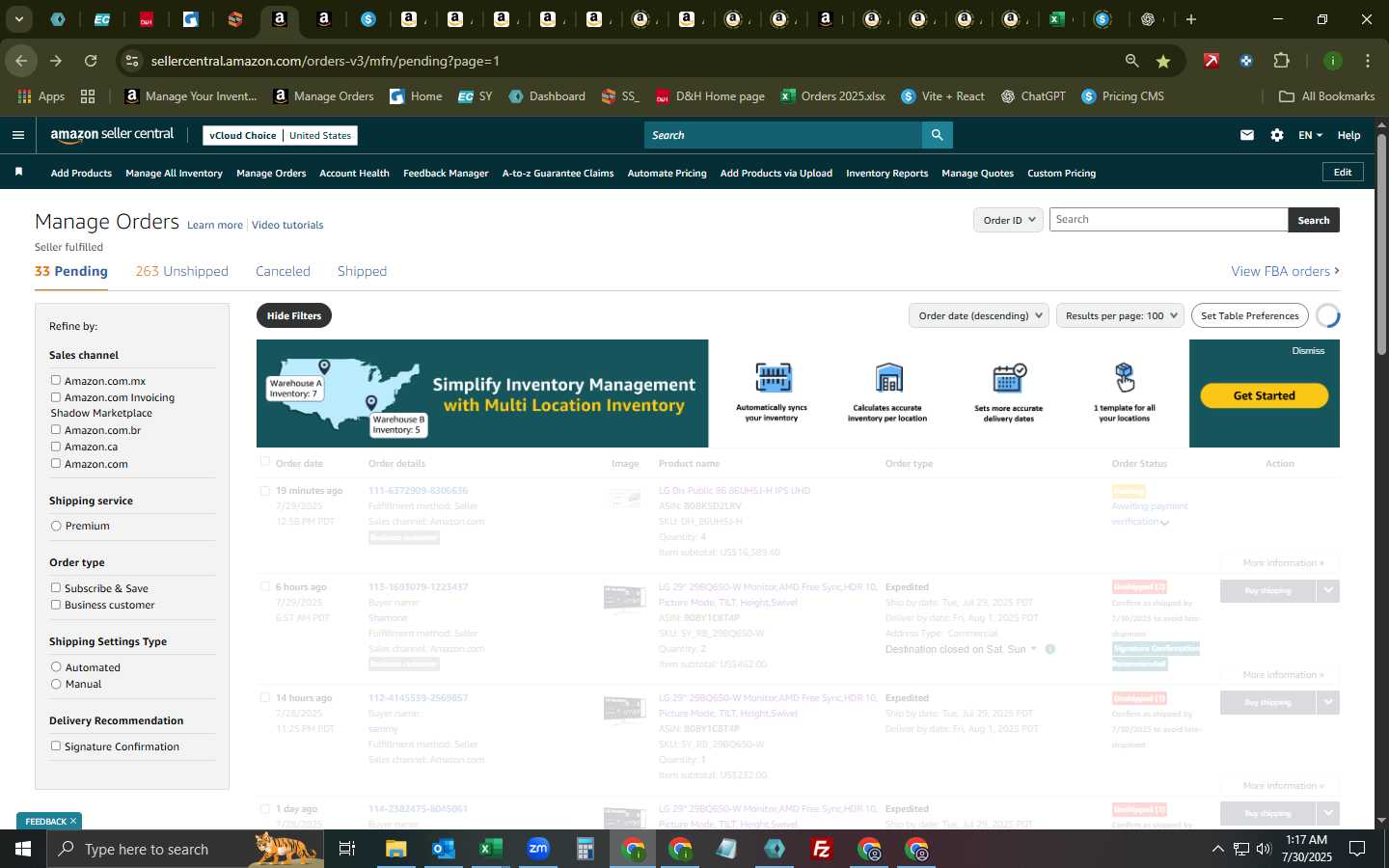Screen dimensions: 1389x868
Task: Check the Business customer order type
Action: point(56,604)
